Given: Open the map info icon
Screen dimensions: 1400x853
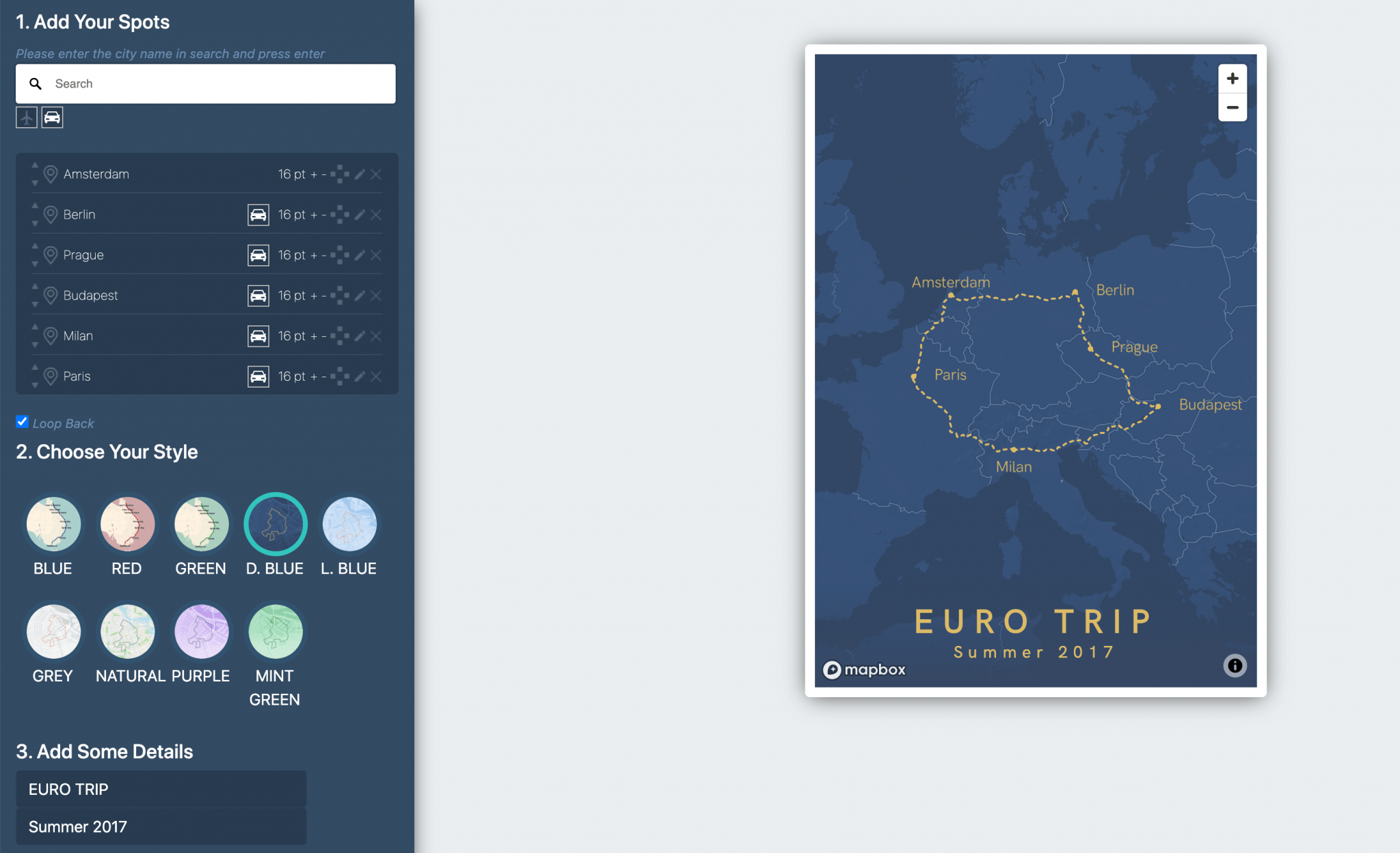Looking at the screenshot, I should (x=1235, y=665).
